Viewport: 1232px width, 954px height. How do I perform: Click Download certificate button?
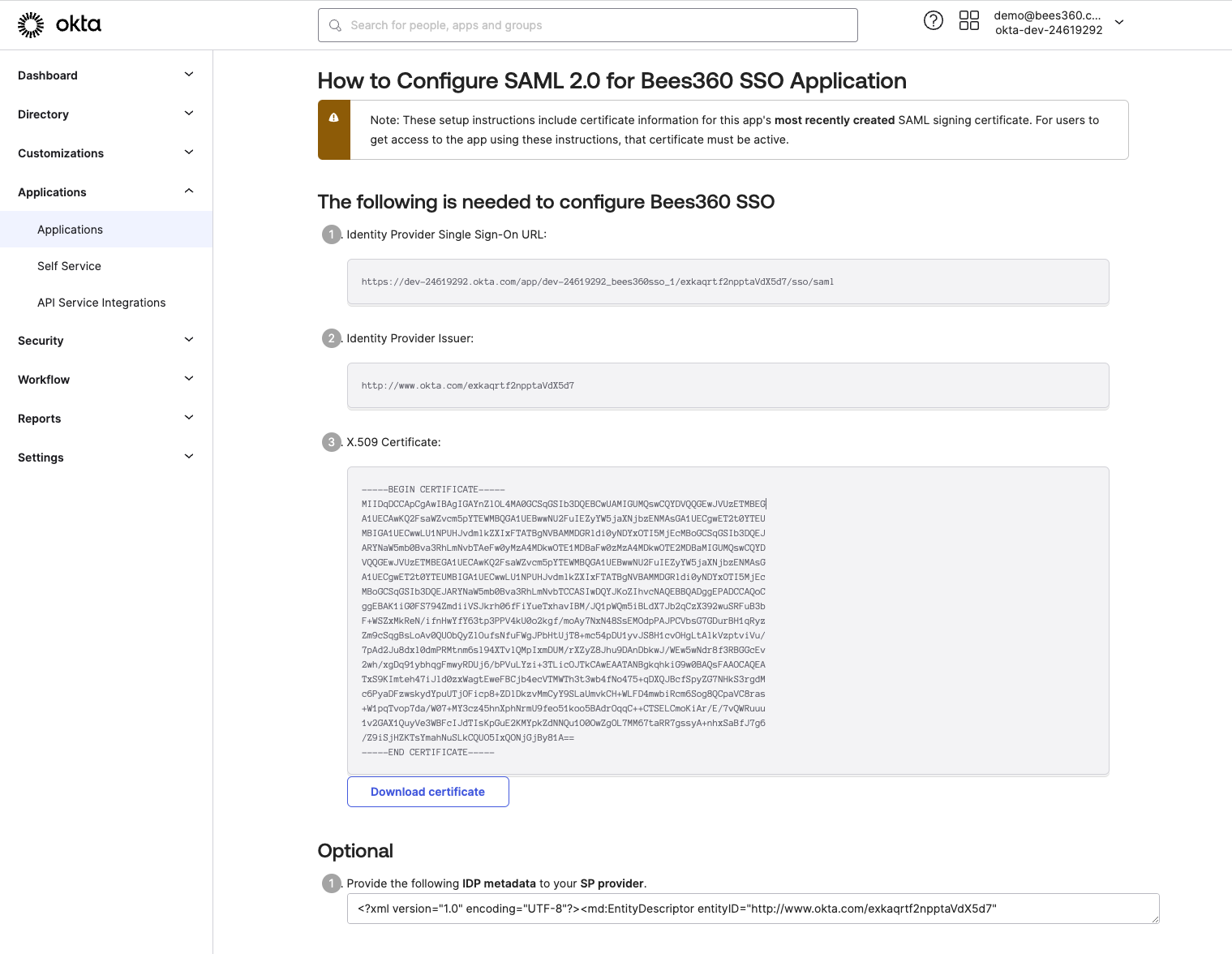(x=428, y=792)
